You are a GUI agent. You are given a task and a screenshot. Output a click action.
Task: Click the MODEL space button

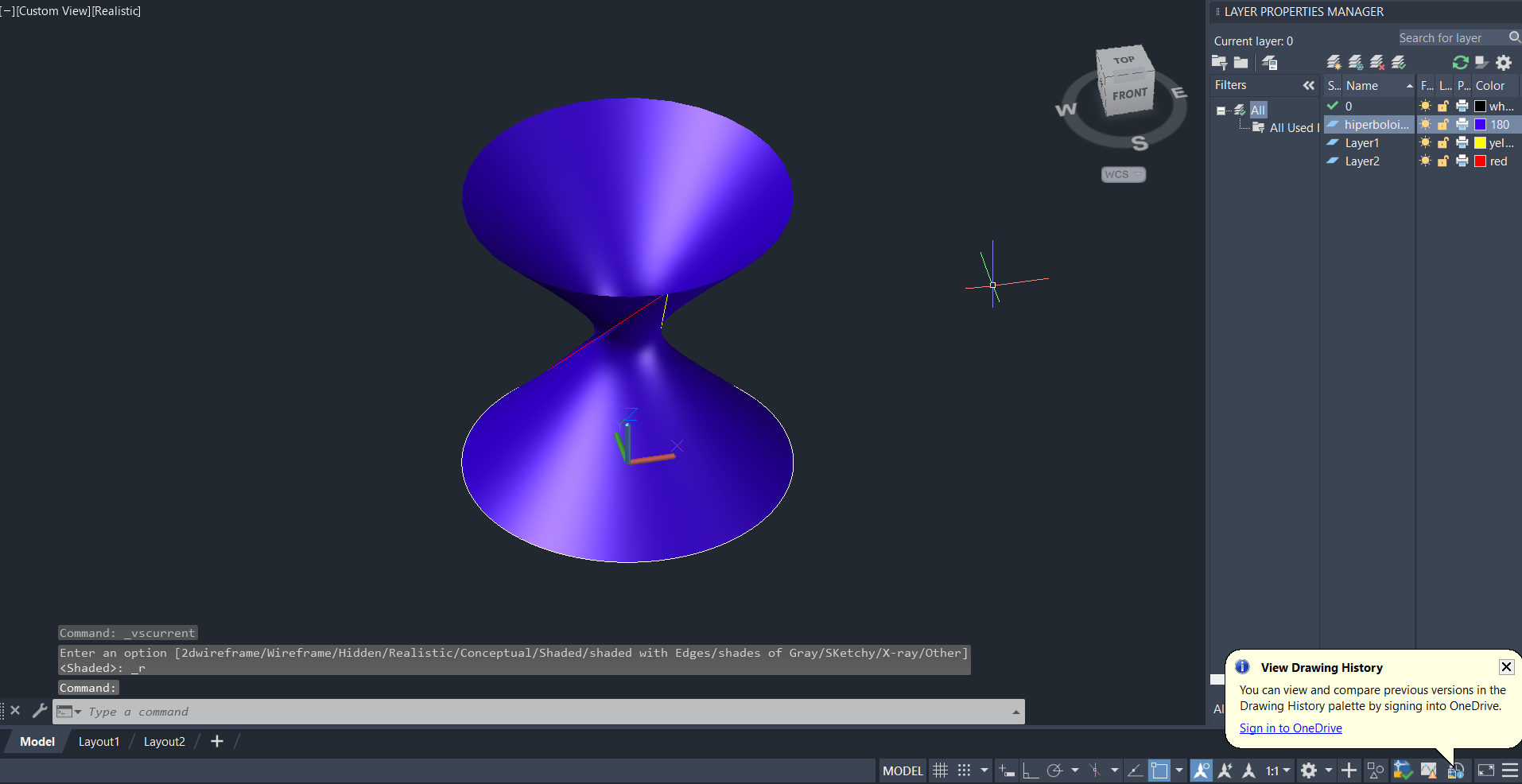[903, 770]
